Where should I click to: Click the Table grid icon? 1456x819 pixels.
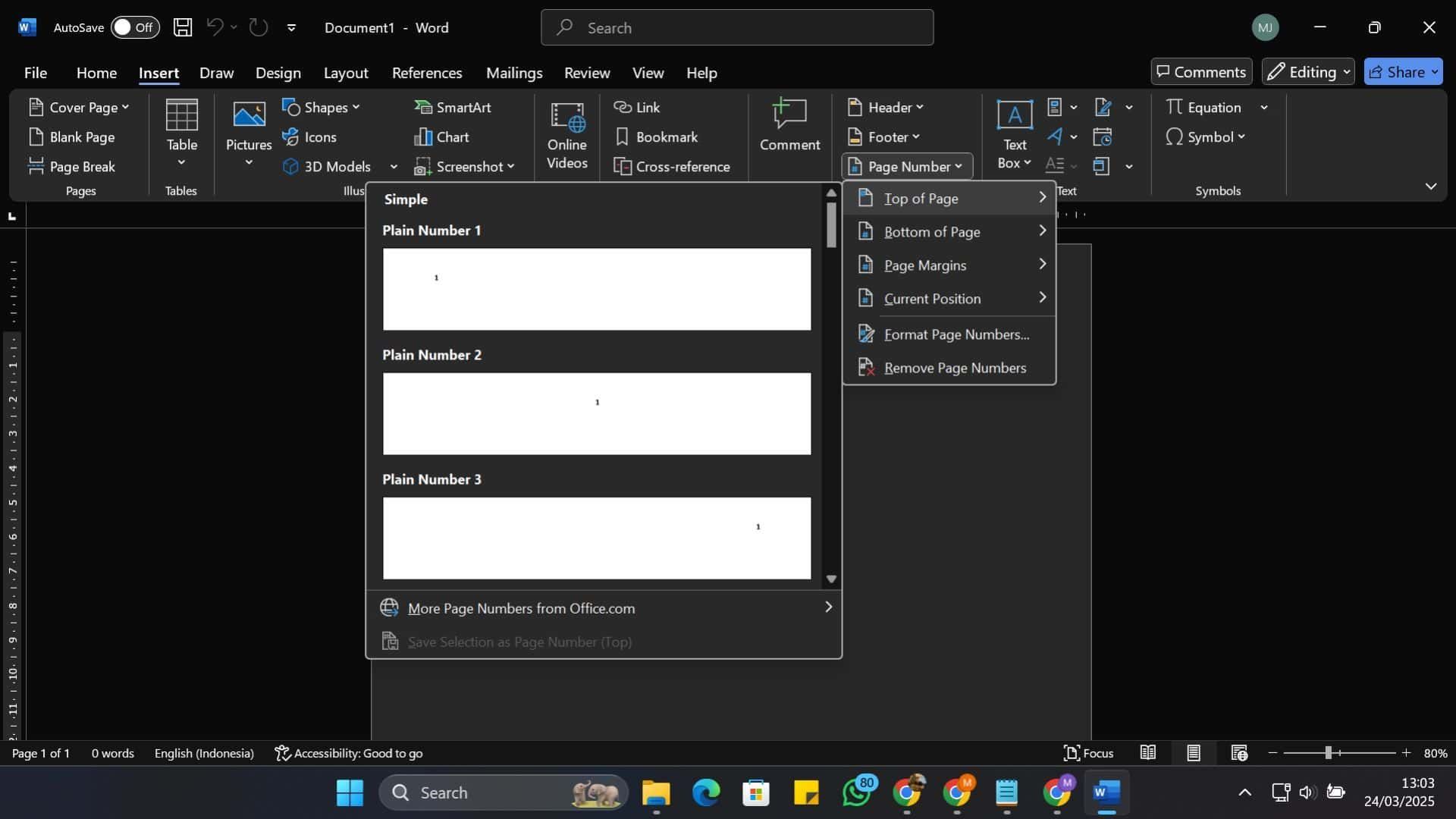coord(182,115)
